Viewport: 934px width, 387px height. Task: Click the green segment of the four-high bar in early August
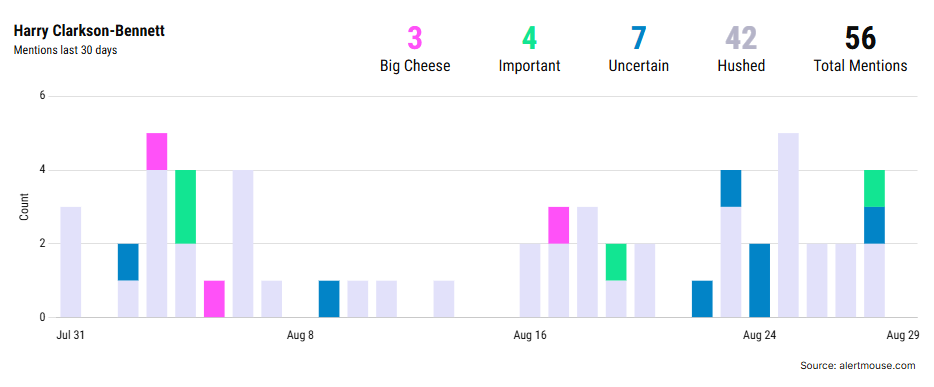(185, 207)
